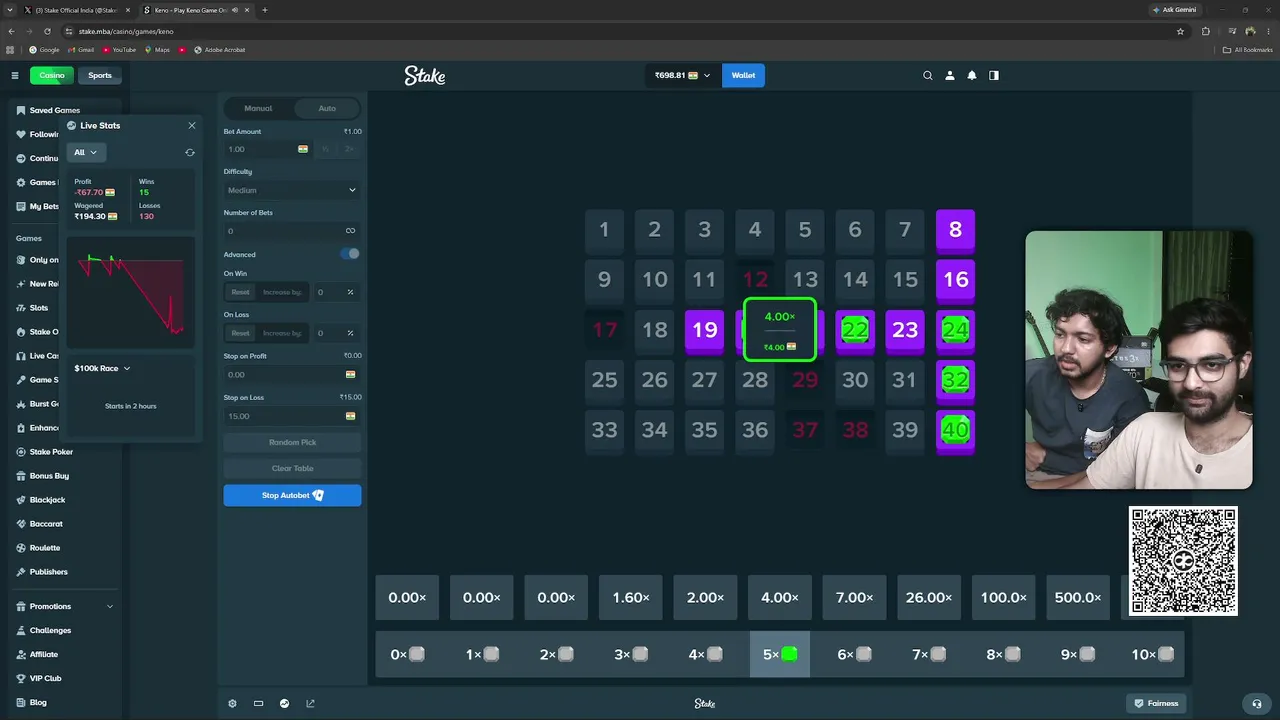Click the Number of Bets field

click(292, 231)
